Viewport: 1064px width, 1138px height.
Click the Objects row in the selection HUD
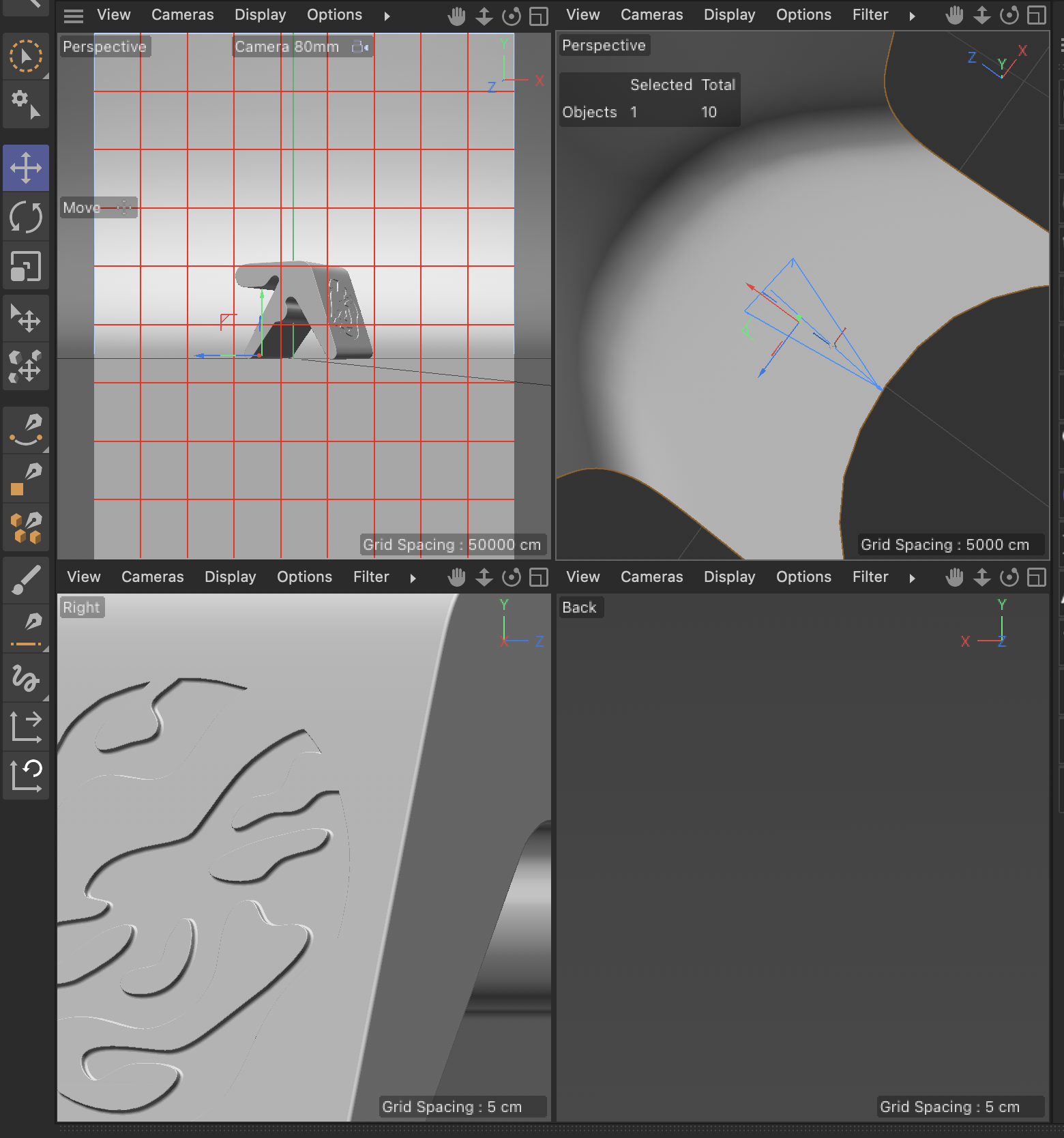[649, 112]
